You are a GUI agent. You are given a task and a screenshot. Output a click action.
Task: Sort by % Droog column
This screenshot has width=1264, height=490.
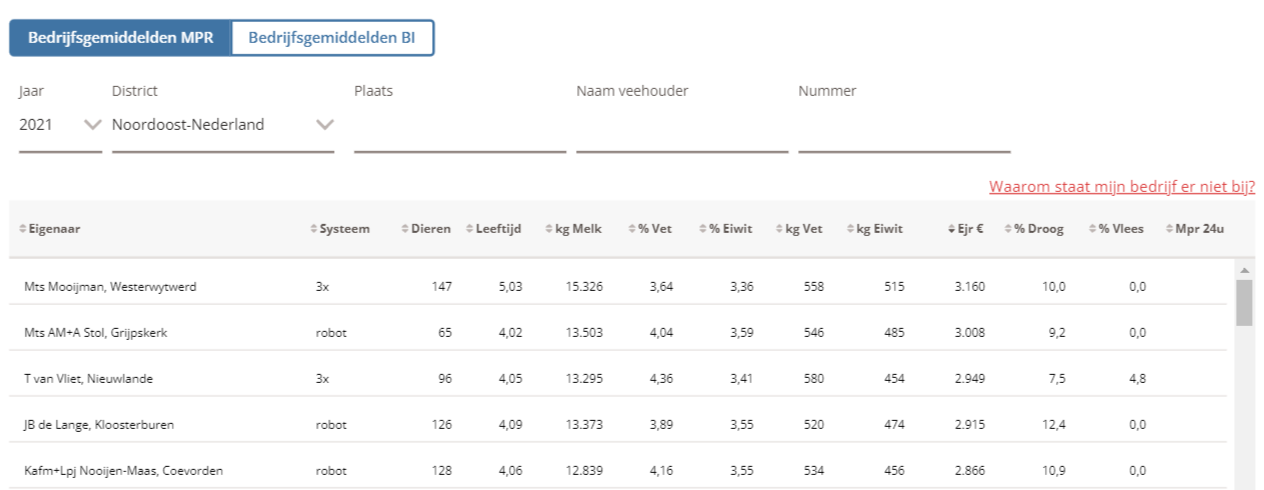pyautogui.click(x=1034, y=229)
